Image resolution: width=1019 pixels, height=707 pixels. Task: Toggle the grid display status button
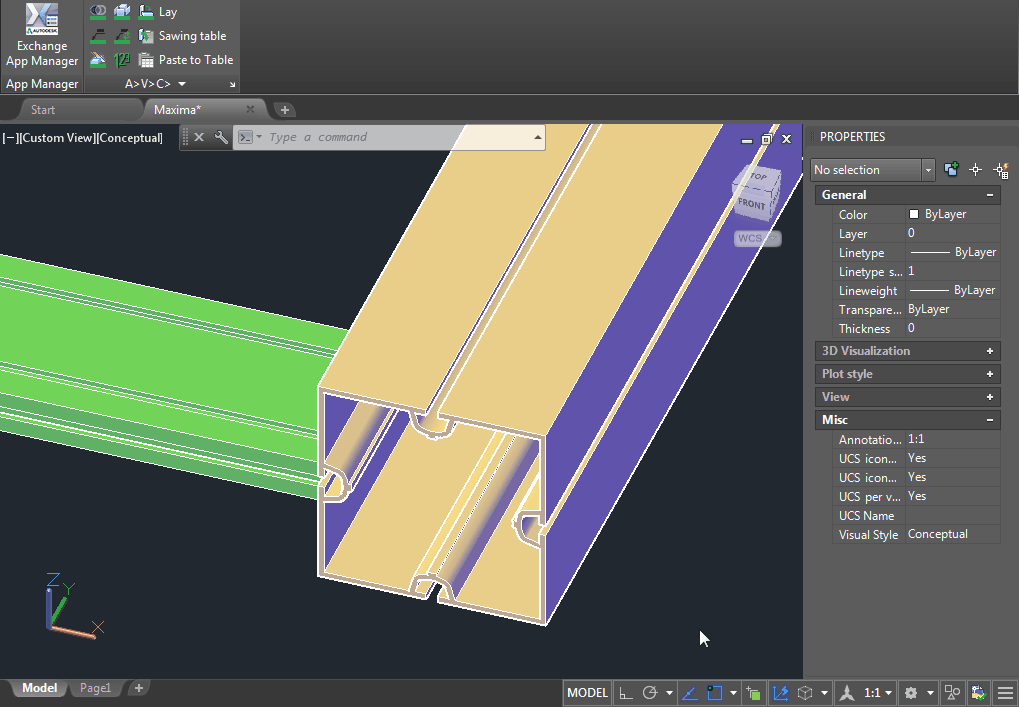626,692
